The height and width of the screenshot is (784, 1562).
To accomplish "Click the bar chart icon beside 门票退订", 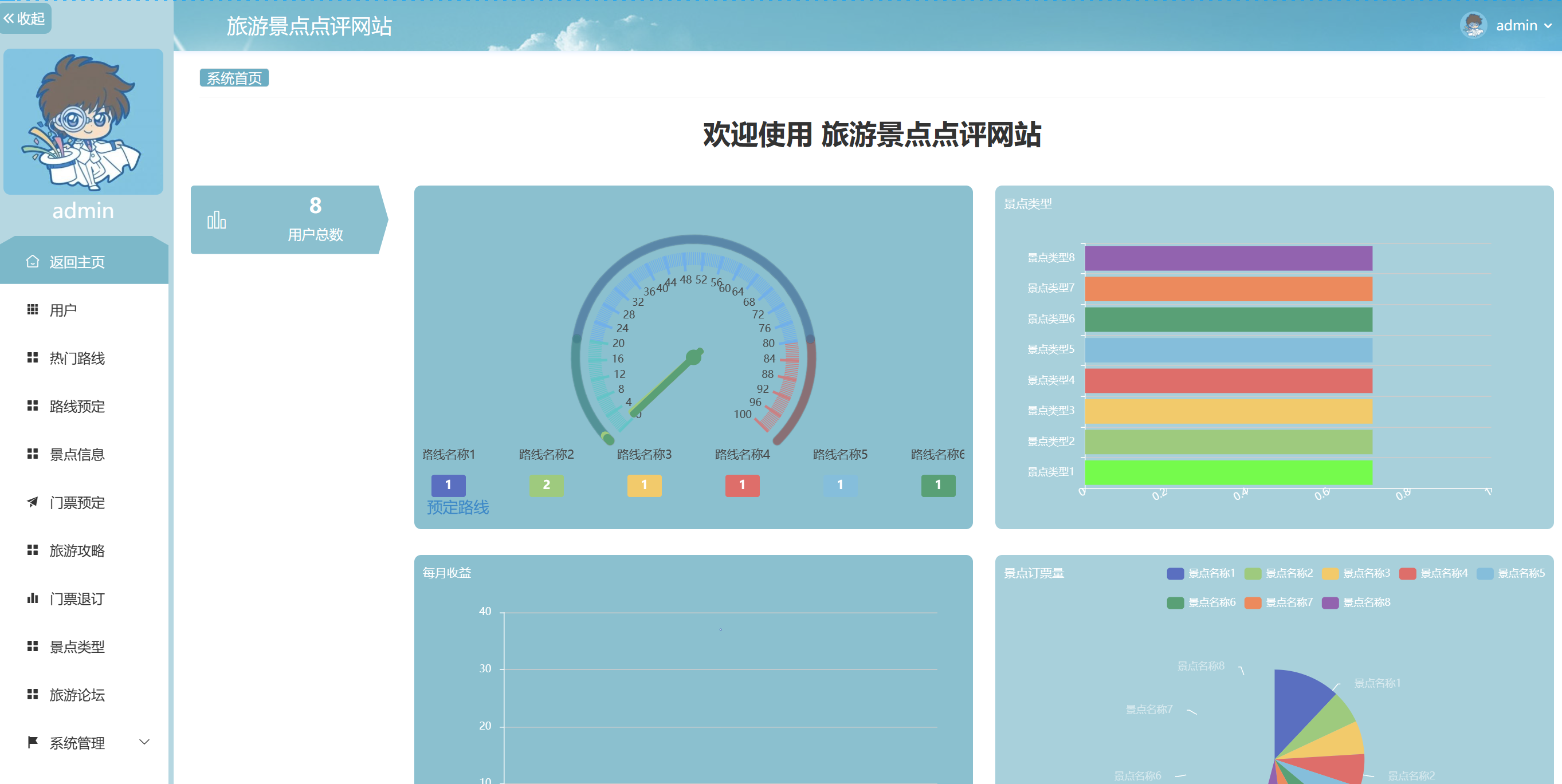I will [33, 598].
